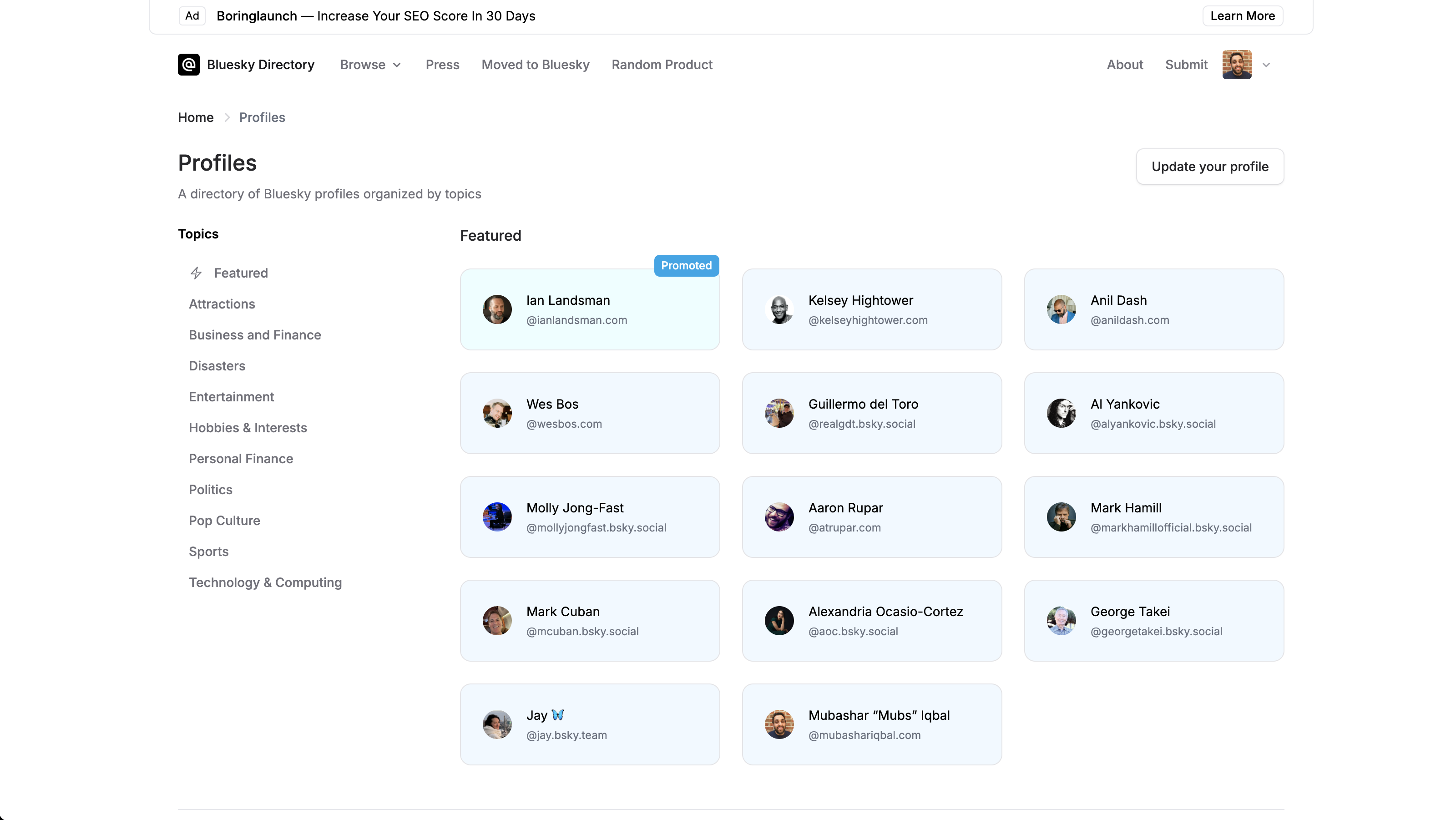This screenshot has height=820, width=1456.
Task: Click Al Yankovic's avatar
Action: pos(1062,413)
